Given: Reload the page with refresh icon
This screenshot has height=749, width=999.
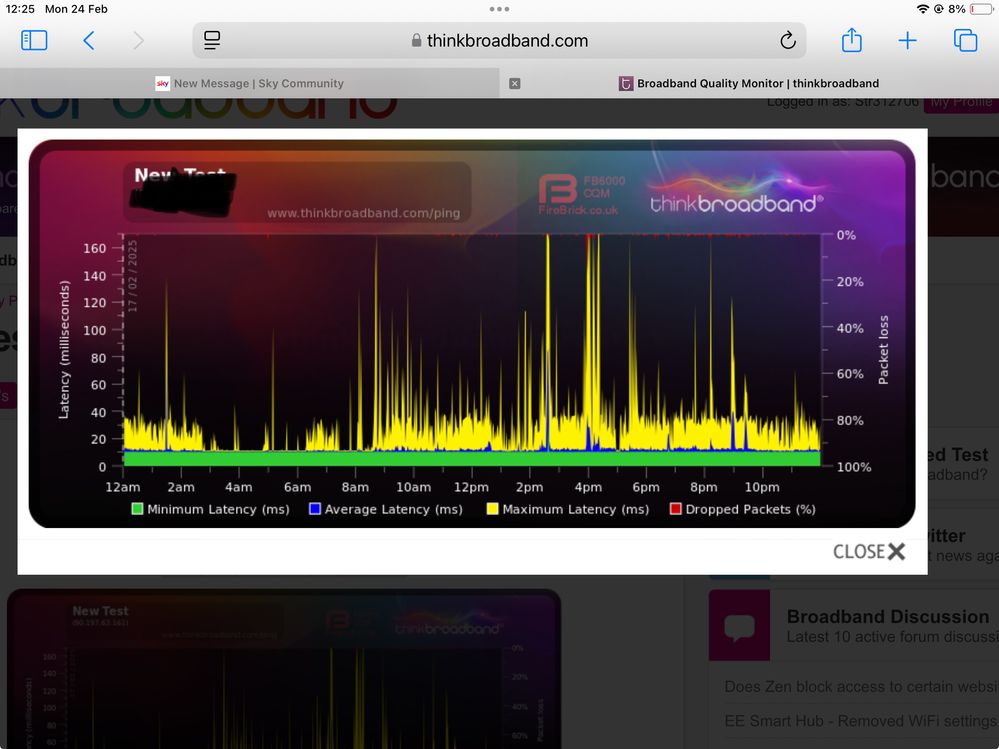Looking at the screenshot, I should pos(787,41).
